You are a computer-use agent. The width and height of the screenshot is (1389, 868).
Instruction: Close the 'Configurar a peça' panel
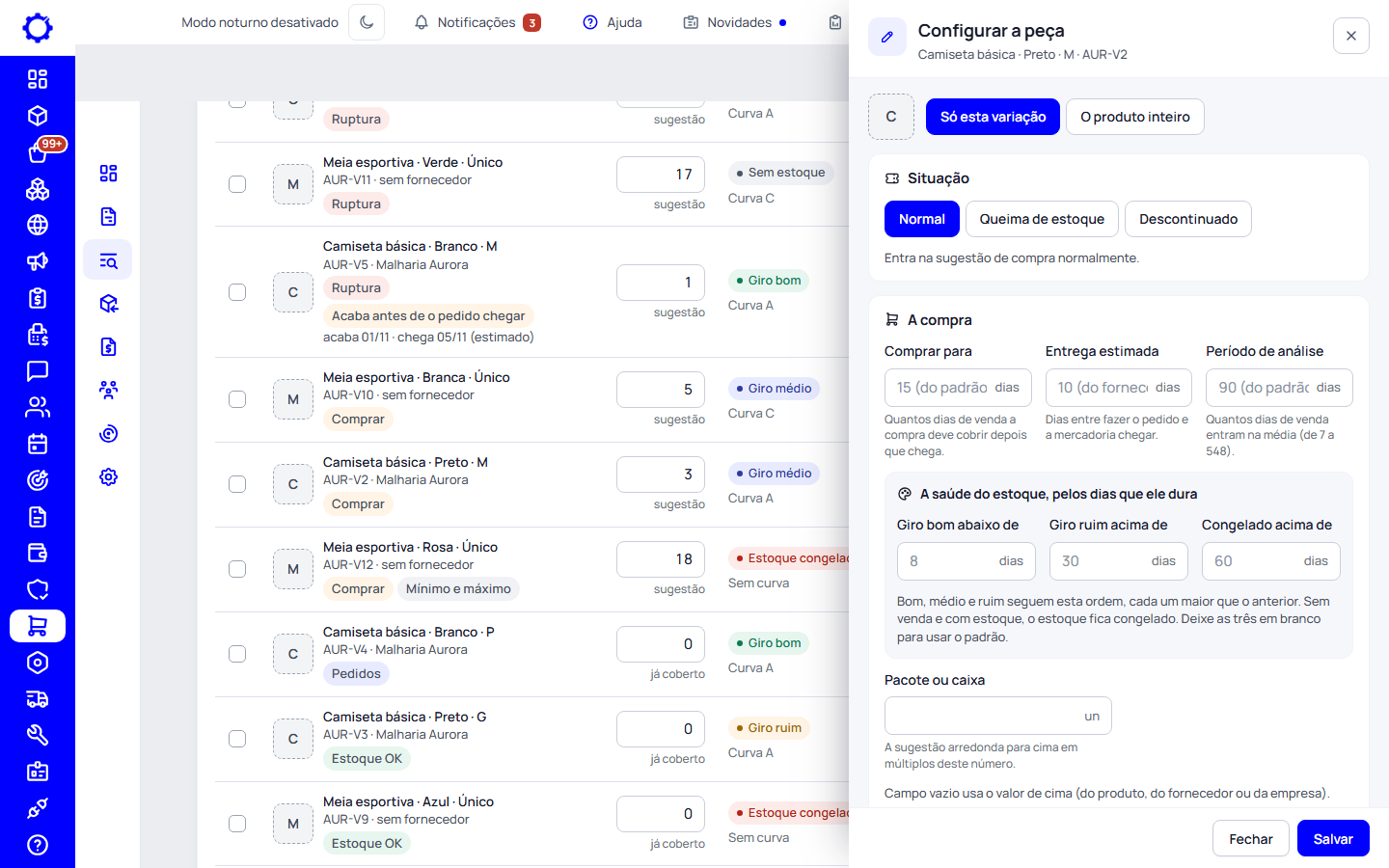pyautogui.click(x=1351, y=36)
